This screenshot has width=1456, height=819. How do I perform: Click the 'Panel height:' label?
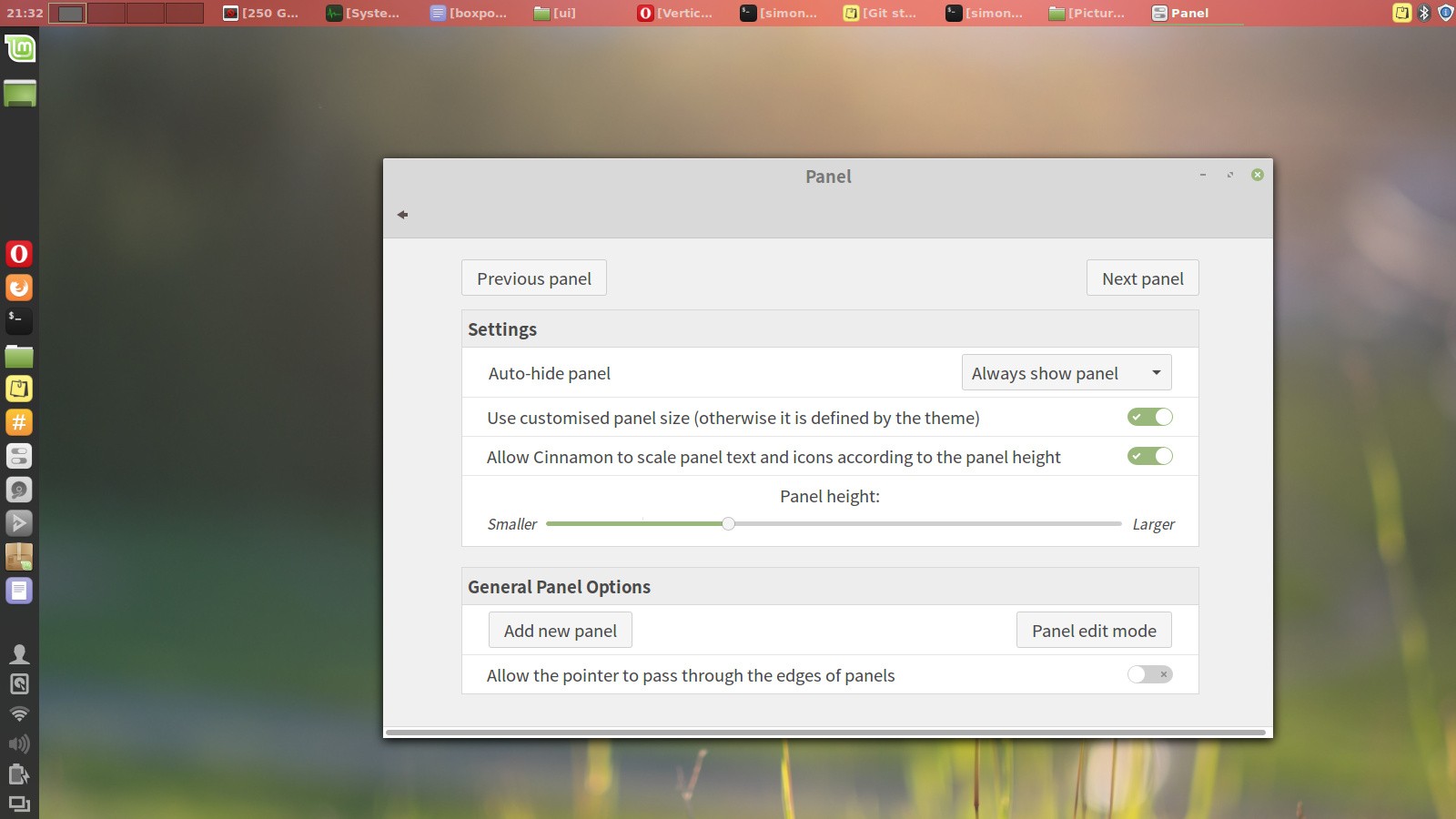coord(830,497)
